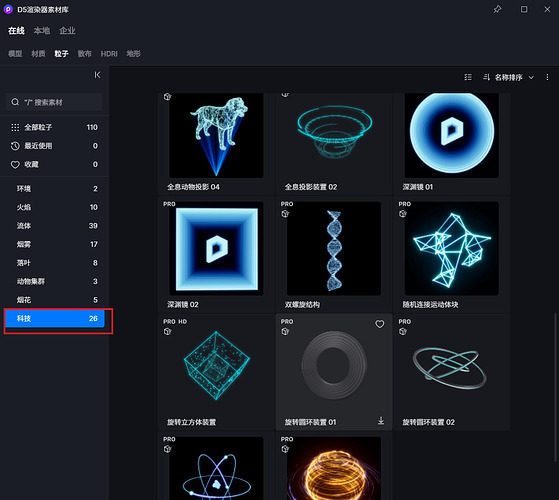The height and width of the screenshot is (500, 559).
Task: Click the vertical scrollbar of the asset grid
Action: pos(555,387)
